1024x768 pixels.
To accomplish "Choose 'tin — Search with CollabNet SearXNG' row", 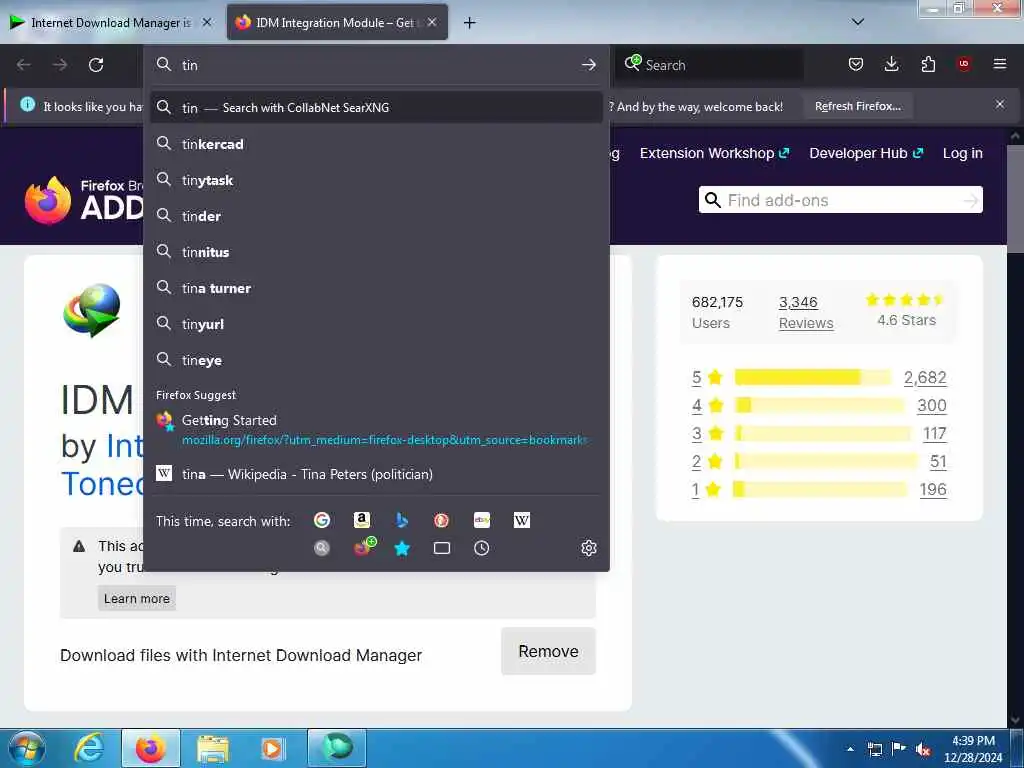I will pos(376,107).
